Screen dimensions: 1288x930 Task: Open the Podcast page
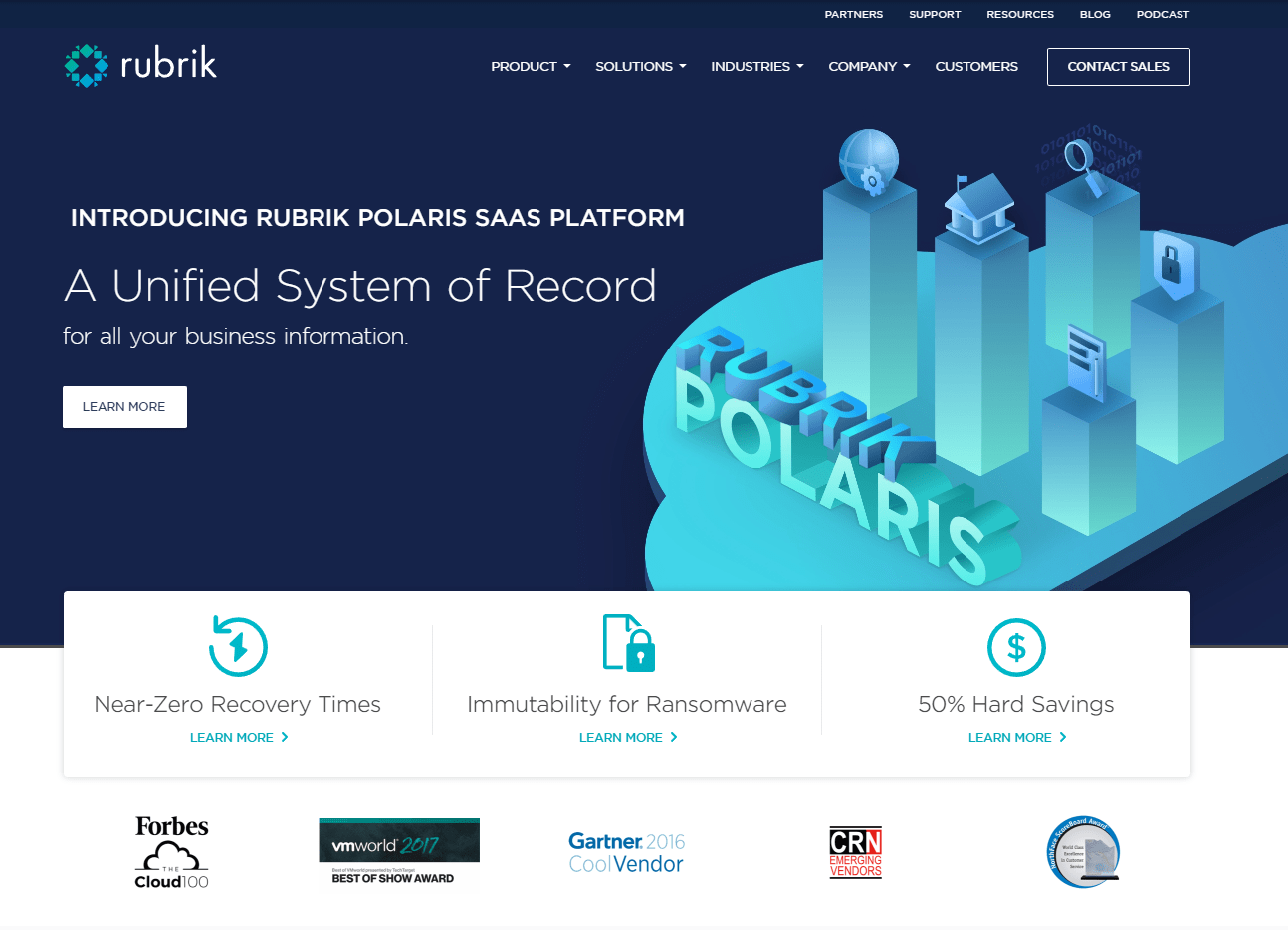[x=1163, y=15]
